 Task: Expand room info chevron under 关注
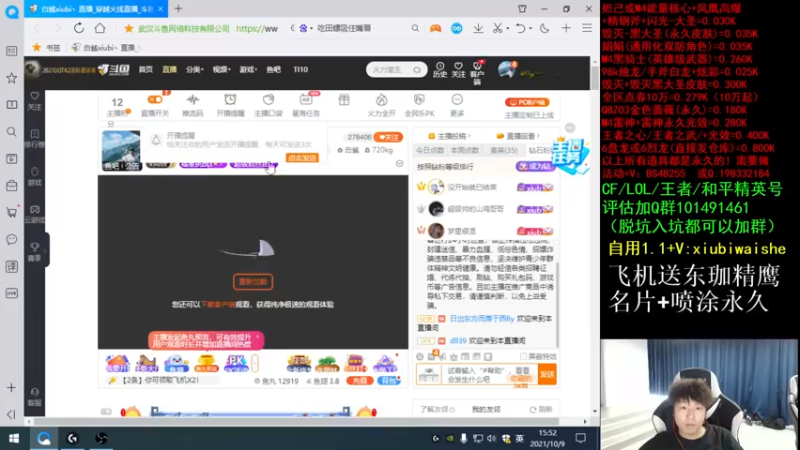[x=399, y=164]
